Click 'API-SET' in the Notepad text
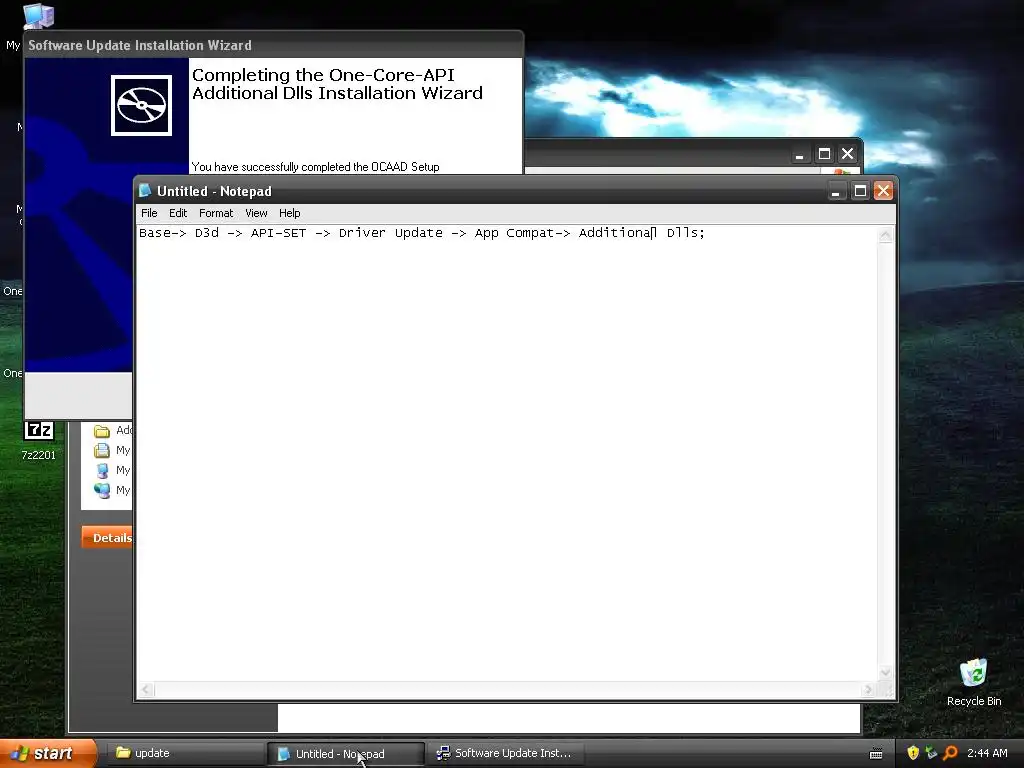This screenshot has width=1024, height=768. 278,232
